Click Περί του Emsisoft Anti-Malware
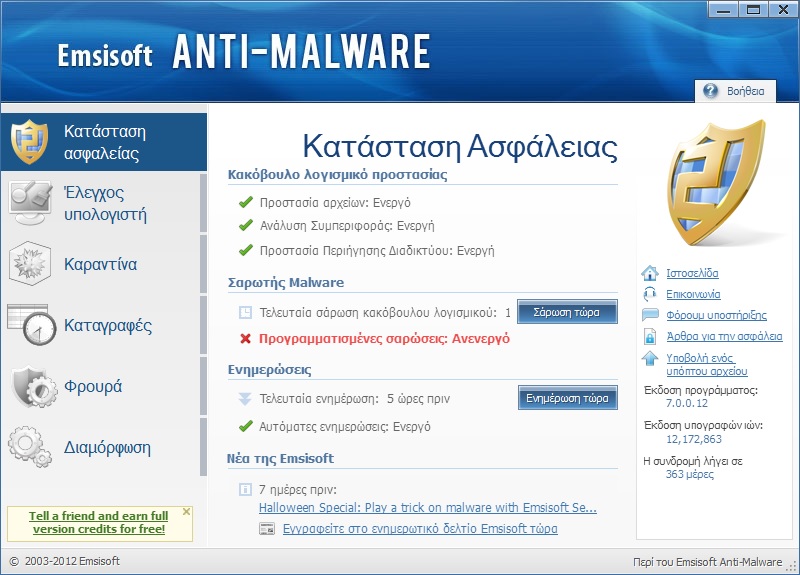Image resolution: width=800 pixels, height=575 pixels. (707, 562)
